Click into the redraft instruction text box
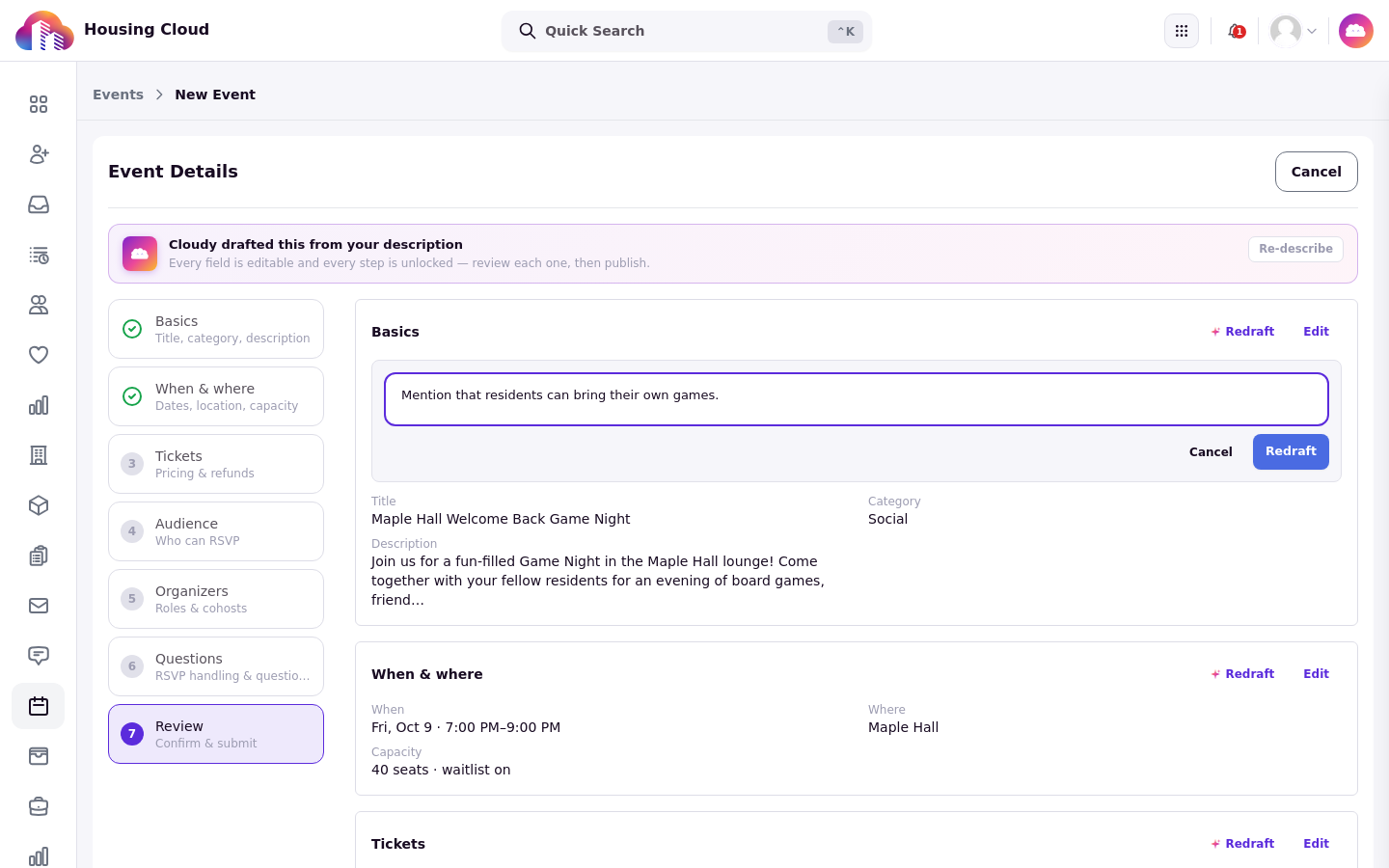Viewport: 1389px width, 868px height. tap(857, 399)
